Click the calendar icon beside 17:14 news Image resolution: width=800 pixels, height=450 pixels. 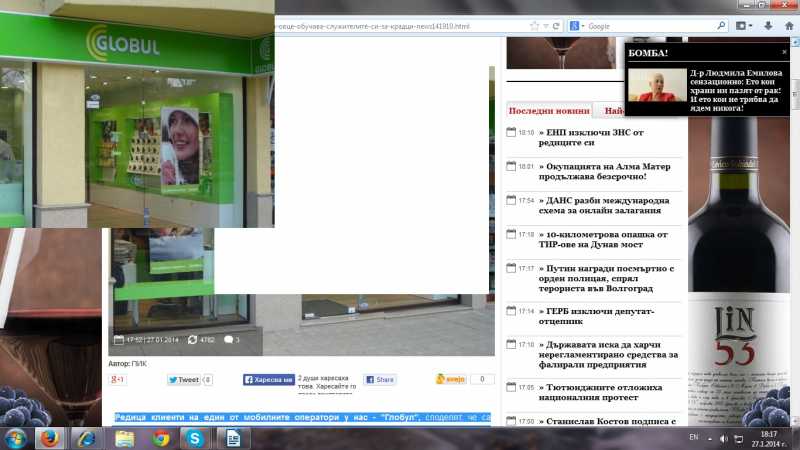(511, 311)
